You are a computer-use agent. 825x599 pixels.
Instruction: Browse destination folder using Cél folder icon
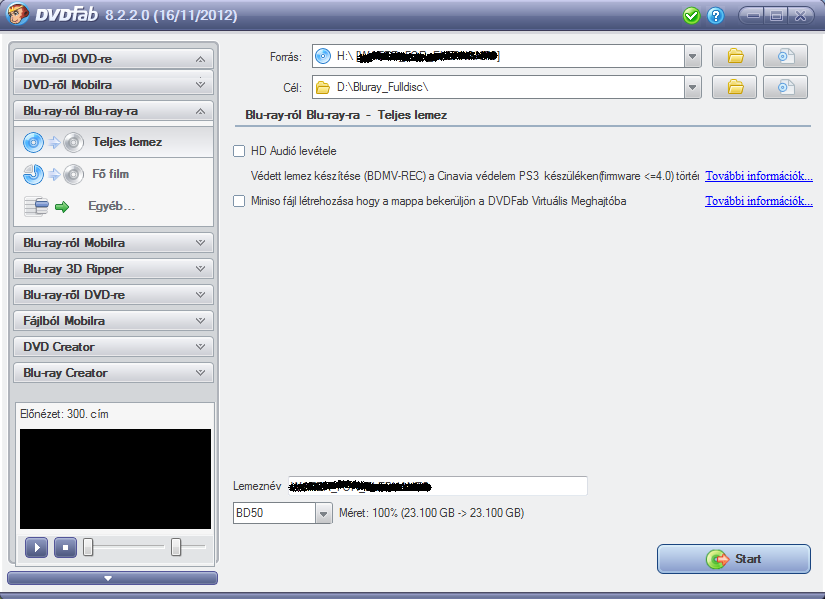pyautogui.click(x=735, y=87)
